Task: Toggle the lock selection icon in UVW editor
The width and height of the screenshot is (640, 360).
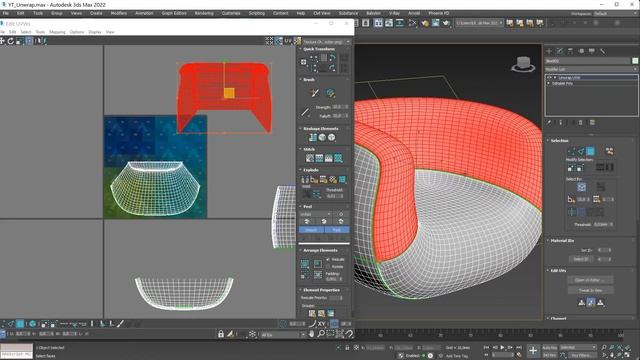Action: coord(221,334)
